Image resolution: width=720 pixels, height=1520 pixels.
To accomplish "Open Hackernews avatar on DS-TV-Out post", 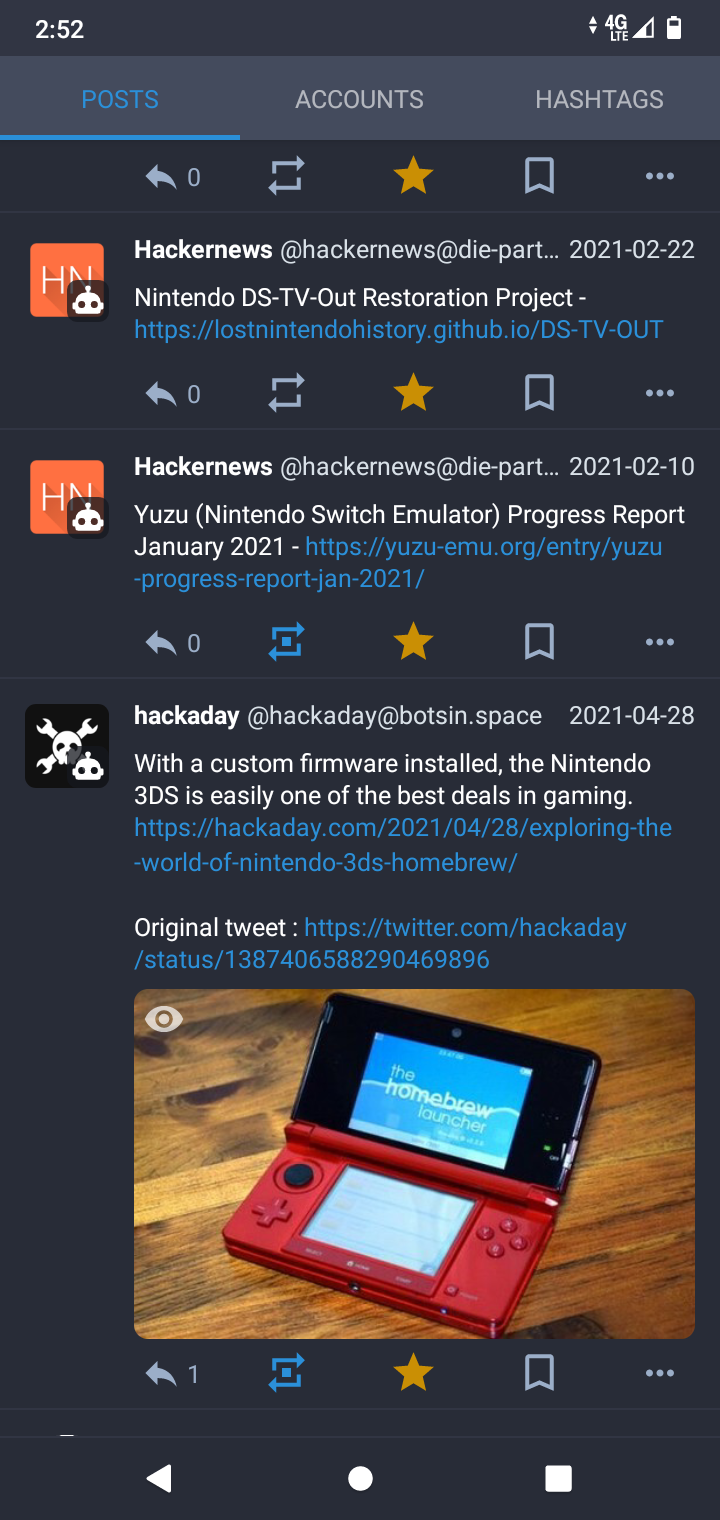I will (x=67, y=281).
